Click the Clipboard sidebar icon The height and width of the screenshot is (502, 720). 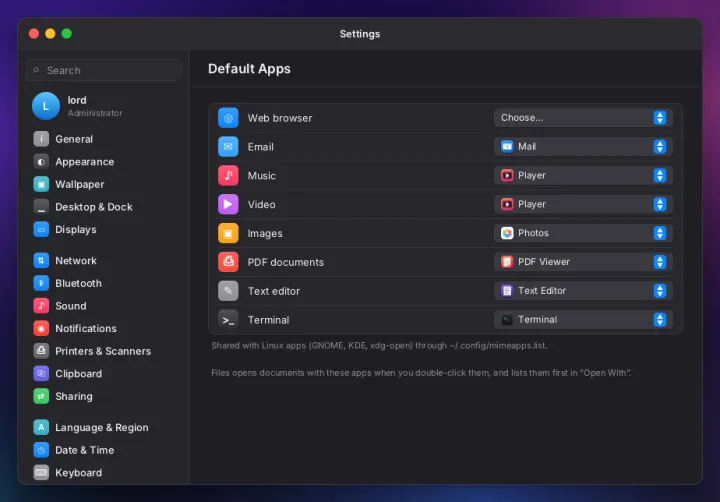pyautogui.click(x=41, y=373)
